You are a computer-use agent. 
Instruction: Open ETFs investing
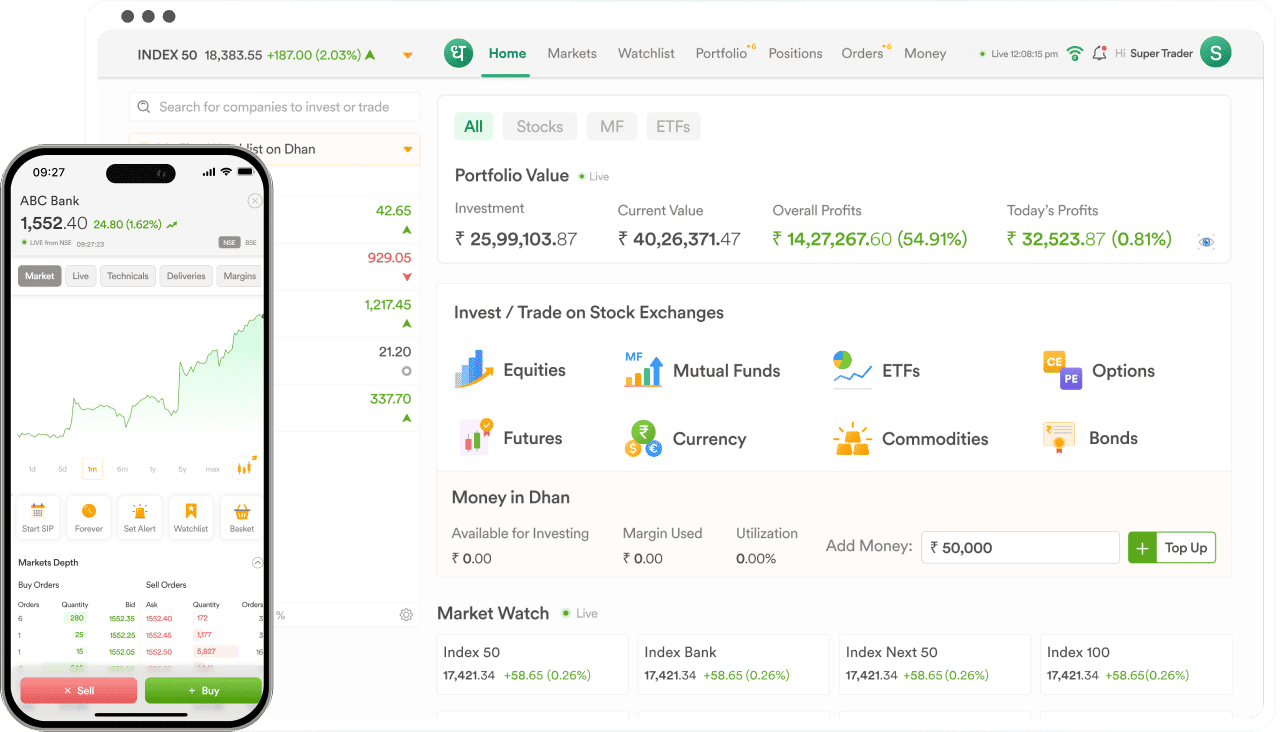click(x=876, y=370)
